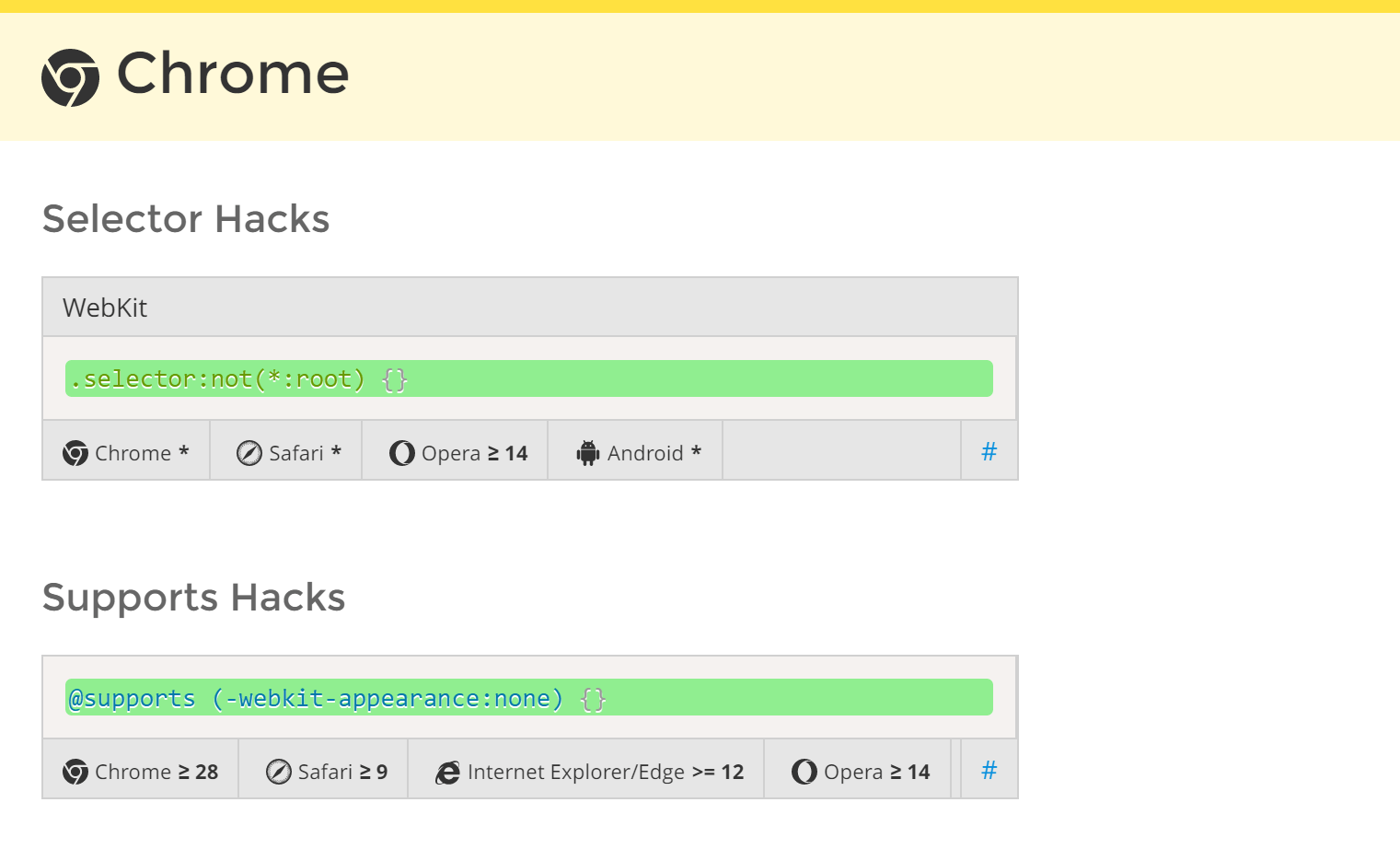
Task: Click Chrome icon in Supports hack row
Action: click(x=75, y=772)
